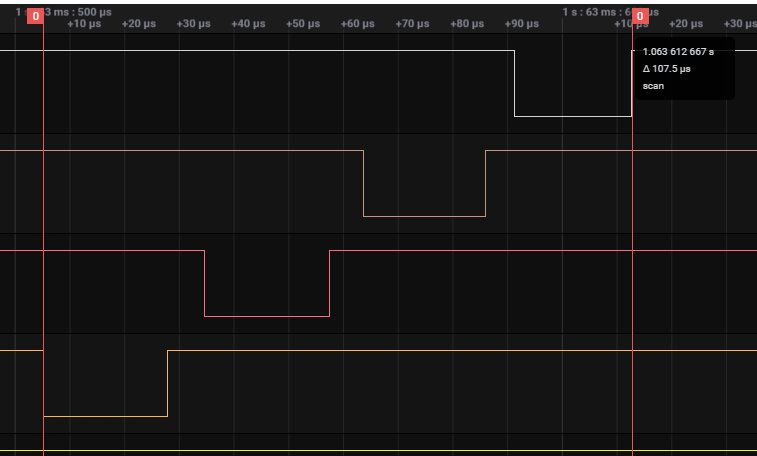Image resolution: width=757 pixels, height=456 pixels.
Task: Click the +70 µs tick on the time ruler
Action: click(411, 23)
